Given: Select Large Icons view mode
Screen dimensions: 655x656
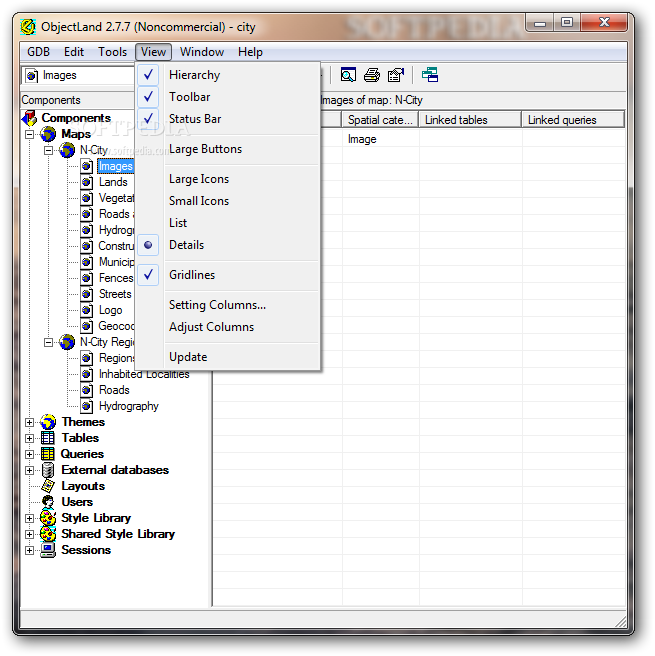Looking at the screenshot, I should tap(228, 179).
